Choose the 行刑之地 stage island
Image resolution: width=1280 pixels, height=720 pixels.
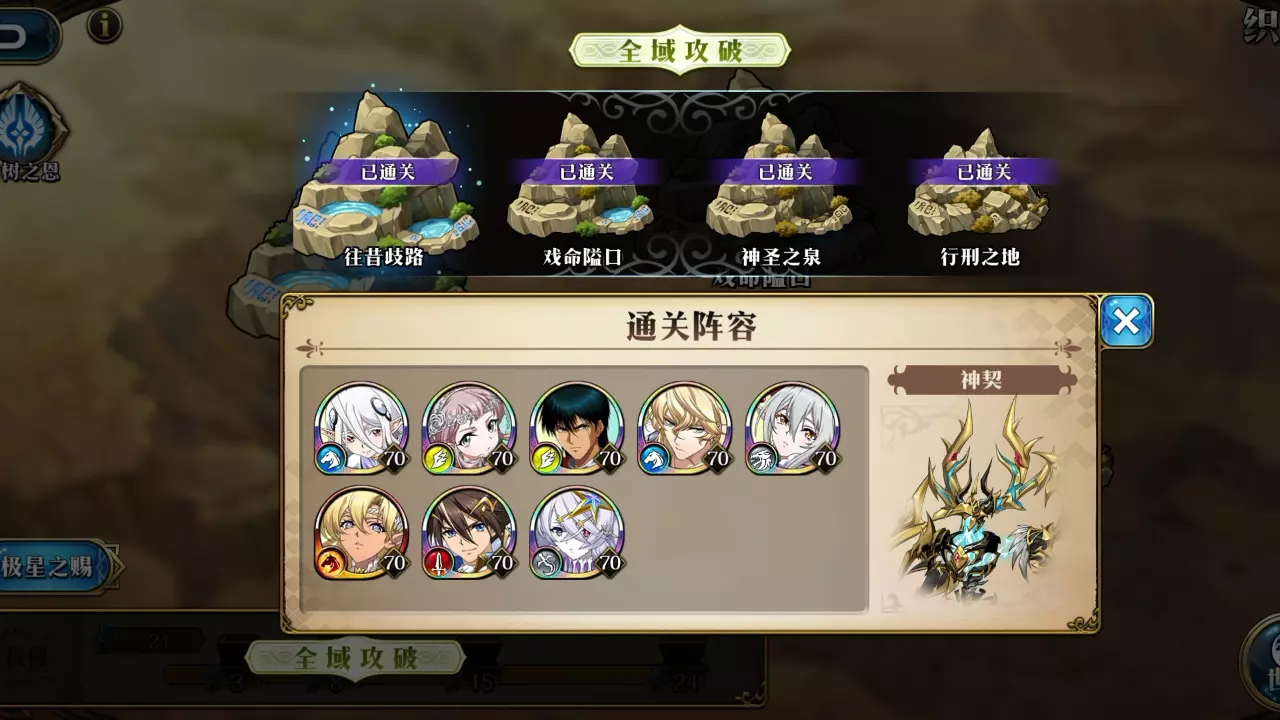[x=980, y=190]
